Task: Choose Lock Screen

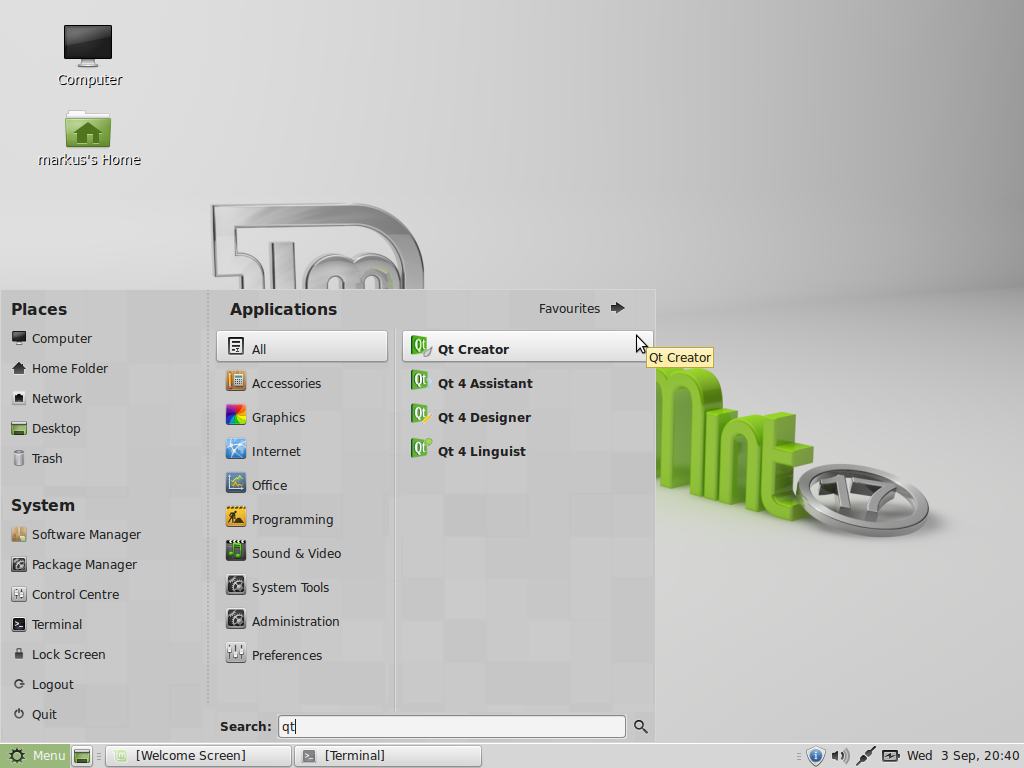Action: (x=59, y=654)
